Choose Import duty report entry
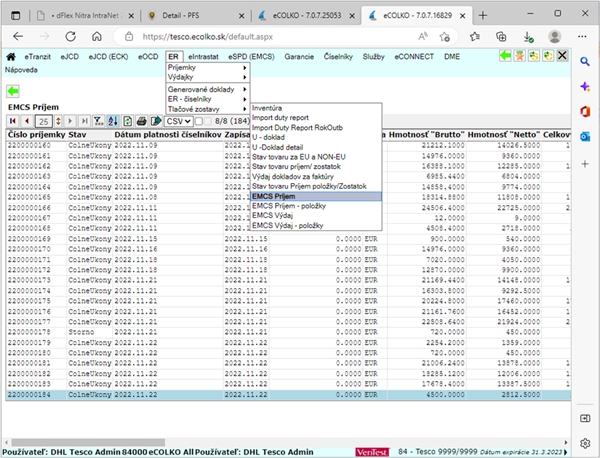The image size is (600, 458). click(x=316, y=117)
